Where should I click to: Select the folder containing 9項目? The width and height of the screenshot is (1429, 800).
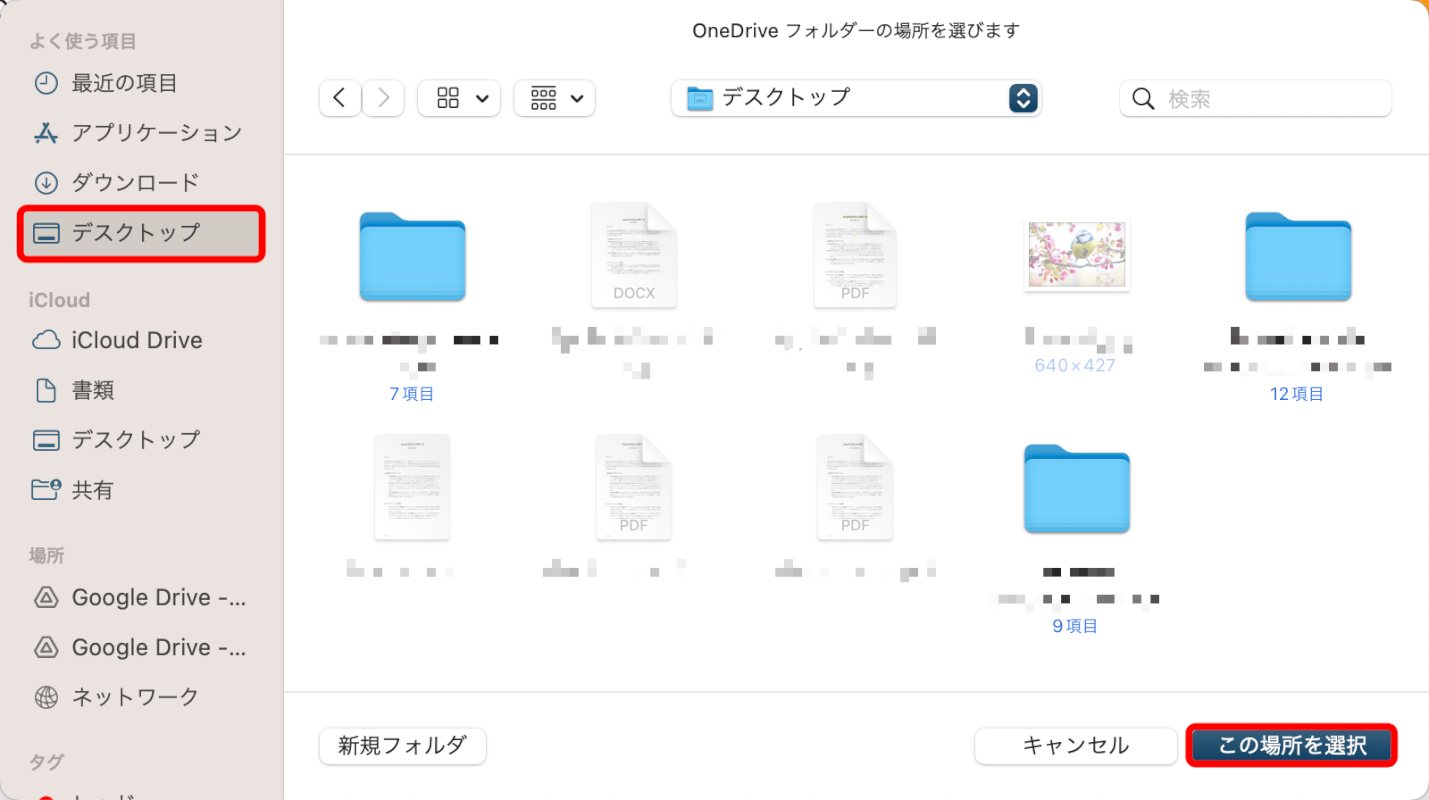click(1077, 488)
